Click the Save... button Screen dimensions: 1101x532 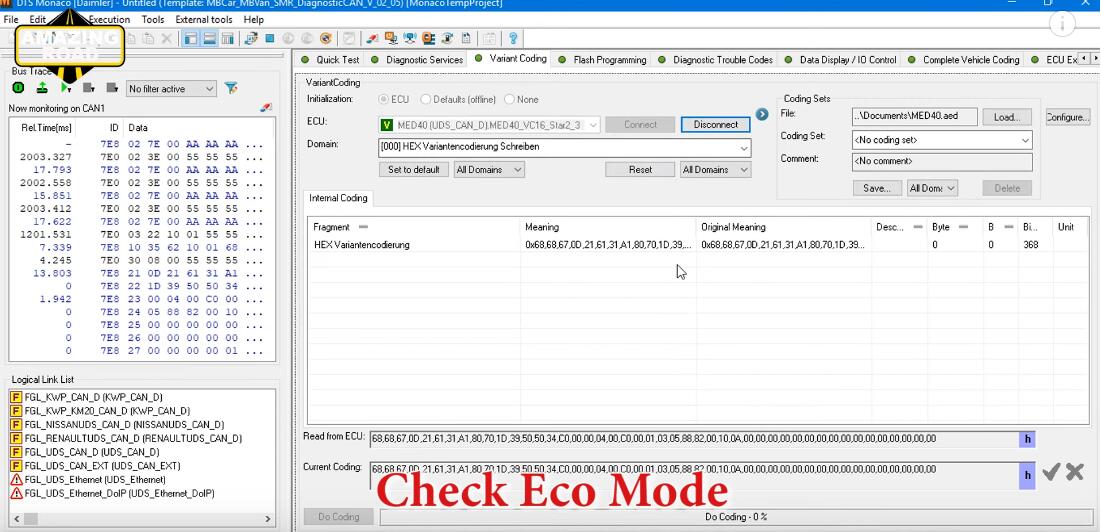click(878, 188)
